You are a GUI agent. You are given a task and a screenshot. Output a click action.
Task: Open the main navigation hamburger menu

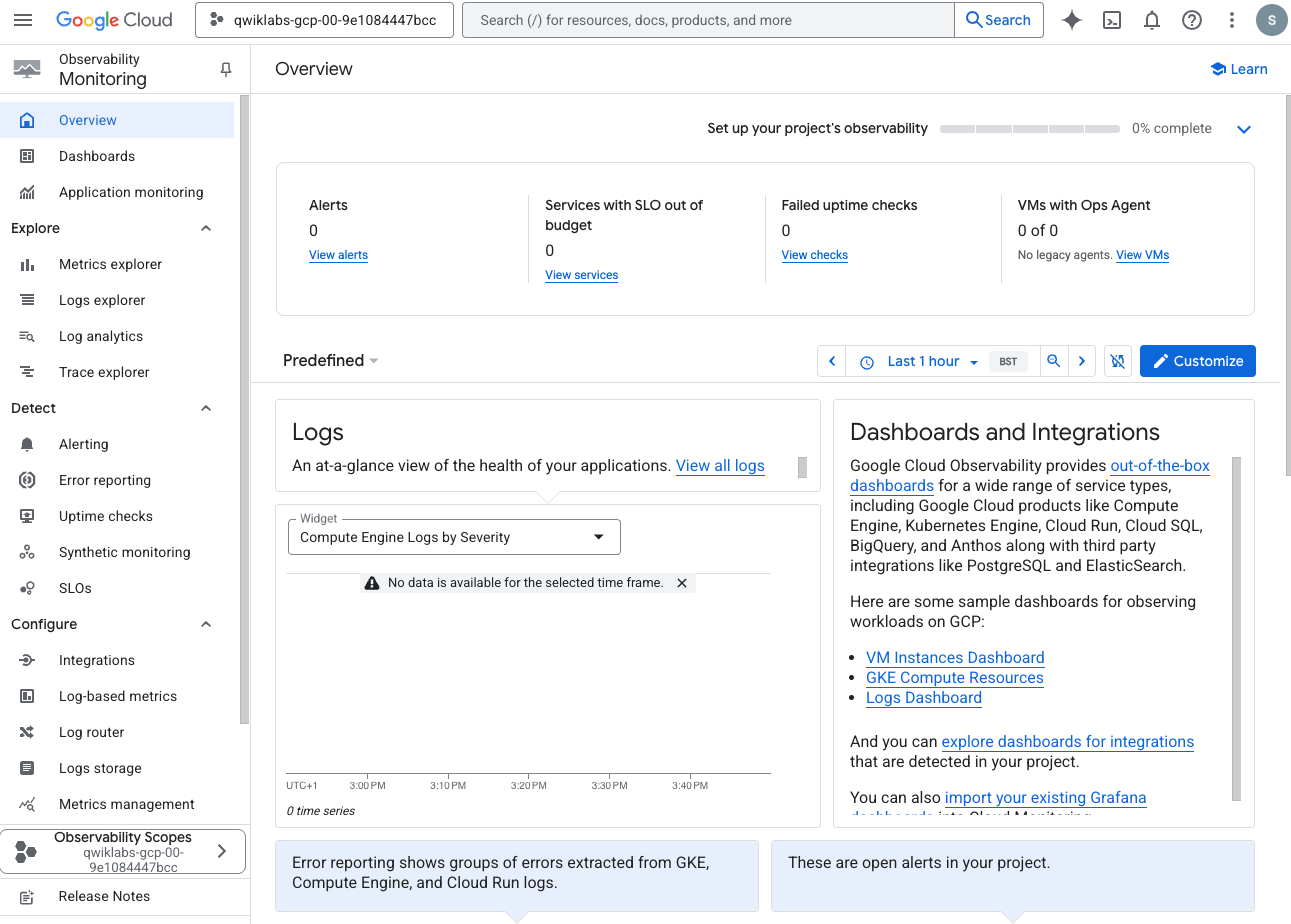[23, 20]
